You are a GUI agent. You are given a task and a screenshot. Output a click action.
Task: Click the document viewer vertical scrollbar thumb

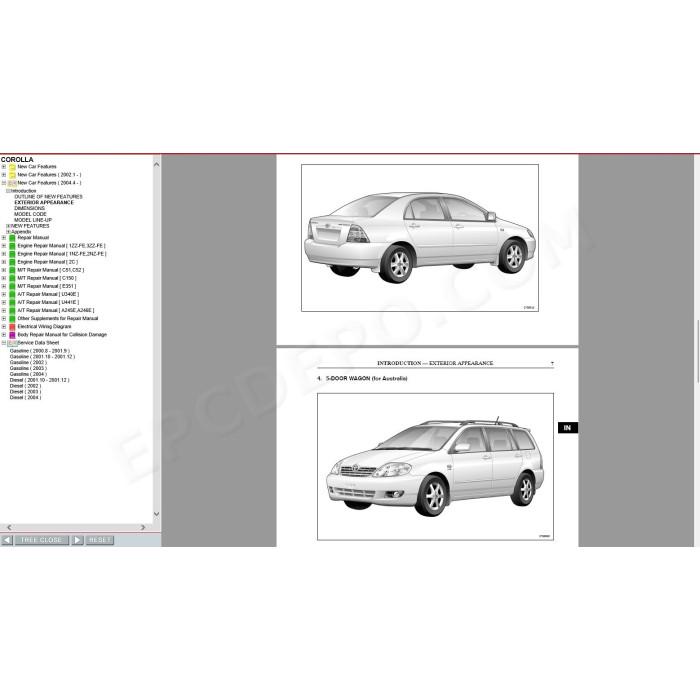[x=697, y=351]
